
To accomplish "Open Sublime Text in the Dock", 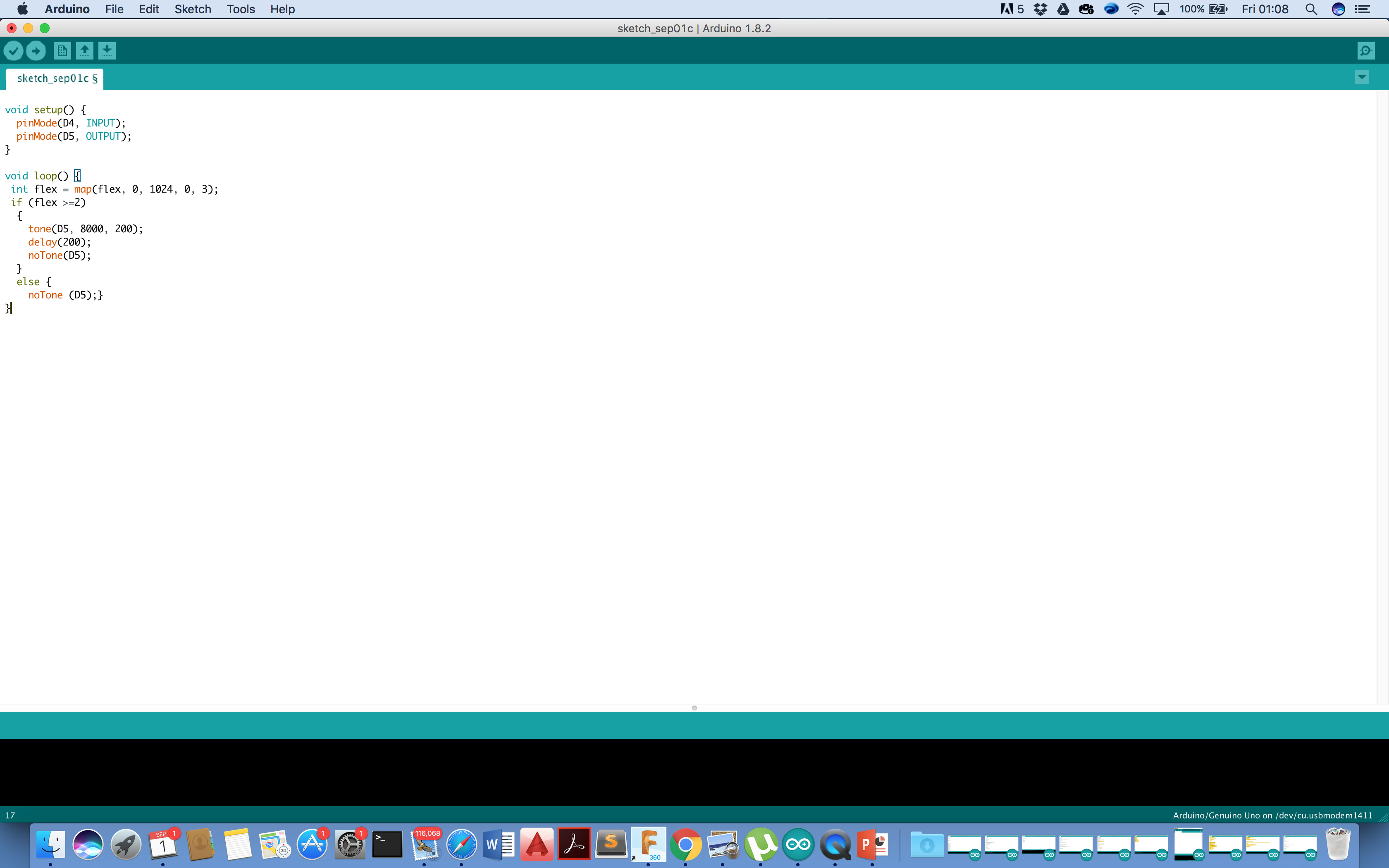I will [611, 844].
